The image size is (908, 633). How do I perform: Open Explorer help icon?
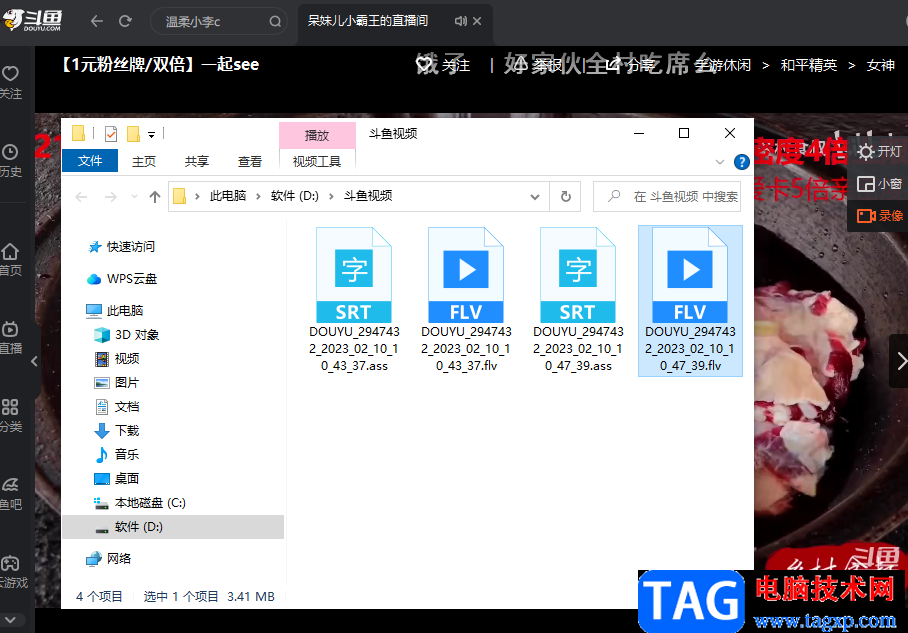pos(741,162)
